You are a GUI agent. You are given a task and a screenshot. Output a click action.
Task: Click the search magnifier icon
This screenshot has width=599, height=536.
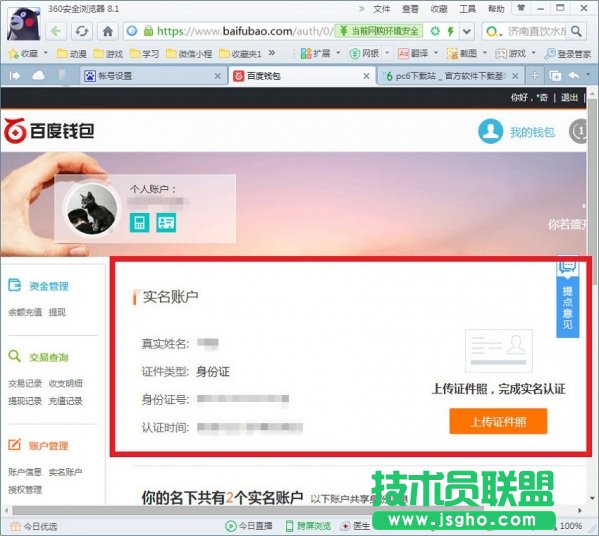(x=576, y=31)
